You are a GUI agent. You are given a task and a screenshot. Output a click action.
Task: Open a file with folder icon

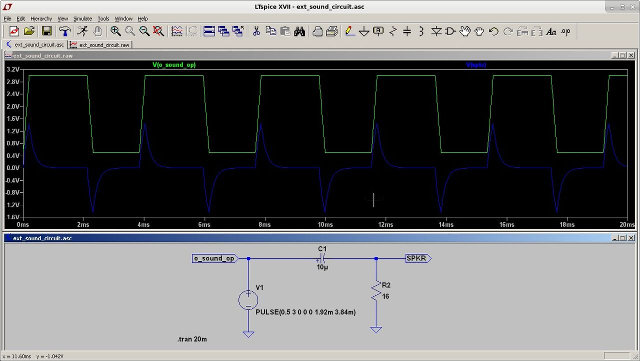[x=29, y=31]
